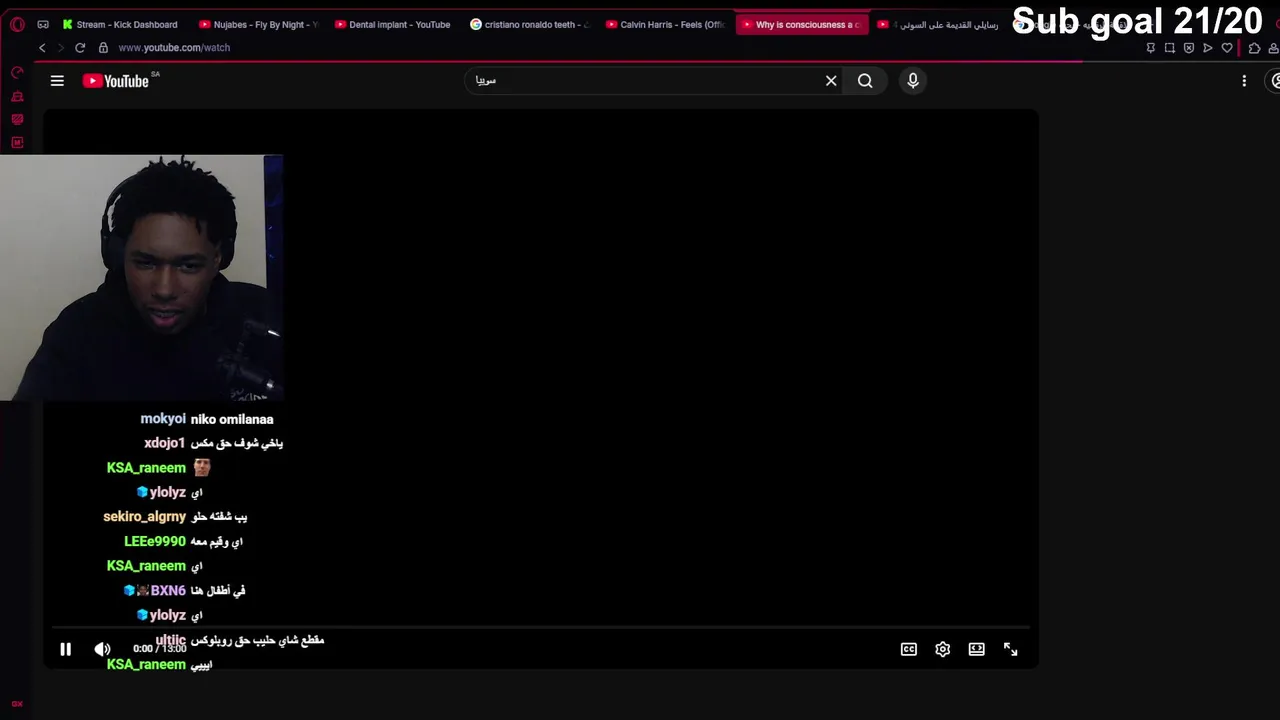Click the www.youtube.com/watch address bar
Viewport: 1280px width, 720px height.
coord(174,48)
